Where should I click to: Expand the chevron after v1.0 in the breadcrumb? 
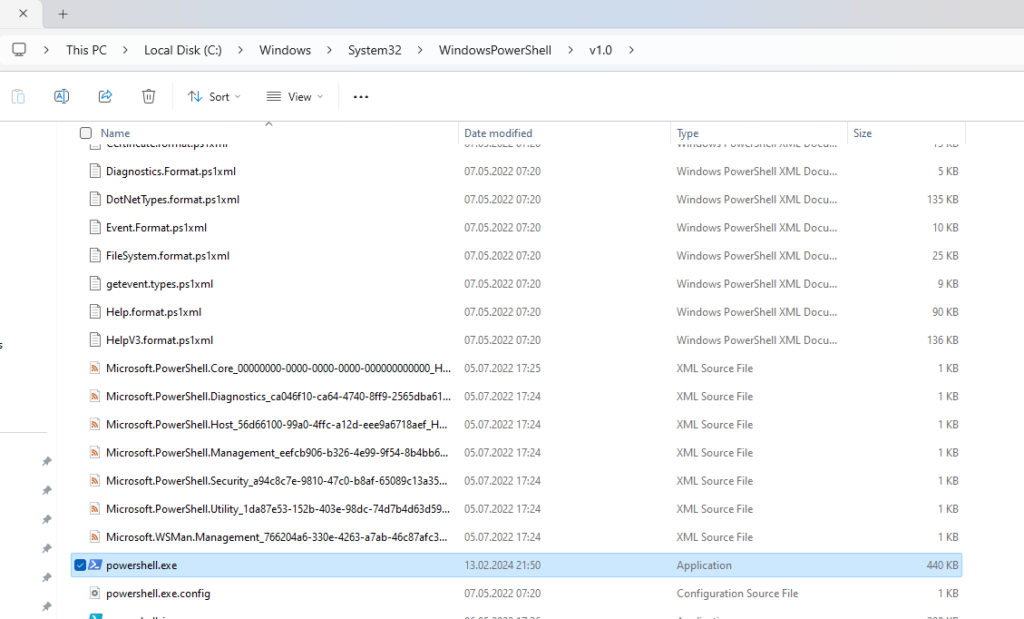(631, 50)
